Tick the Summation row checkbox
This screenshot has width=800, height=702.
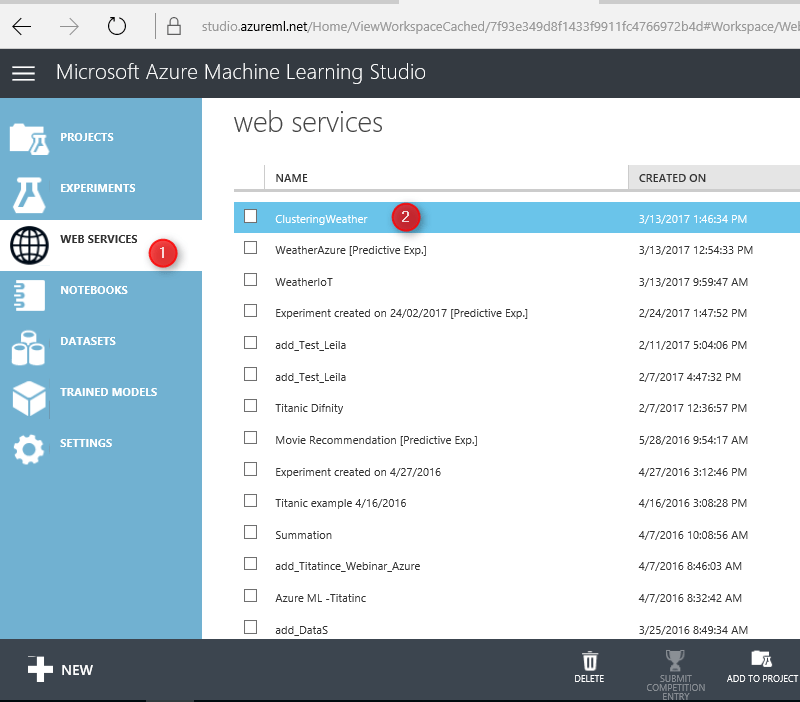[251, 533]
